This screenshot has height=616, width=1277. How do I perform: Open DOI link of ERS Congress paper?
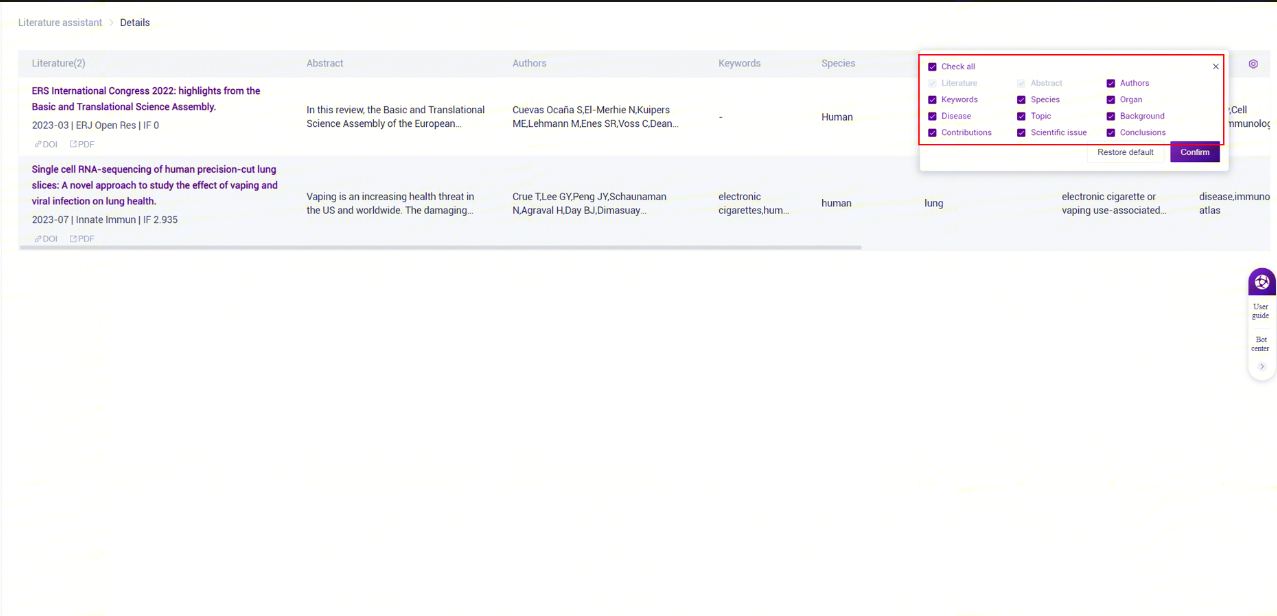46,144
